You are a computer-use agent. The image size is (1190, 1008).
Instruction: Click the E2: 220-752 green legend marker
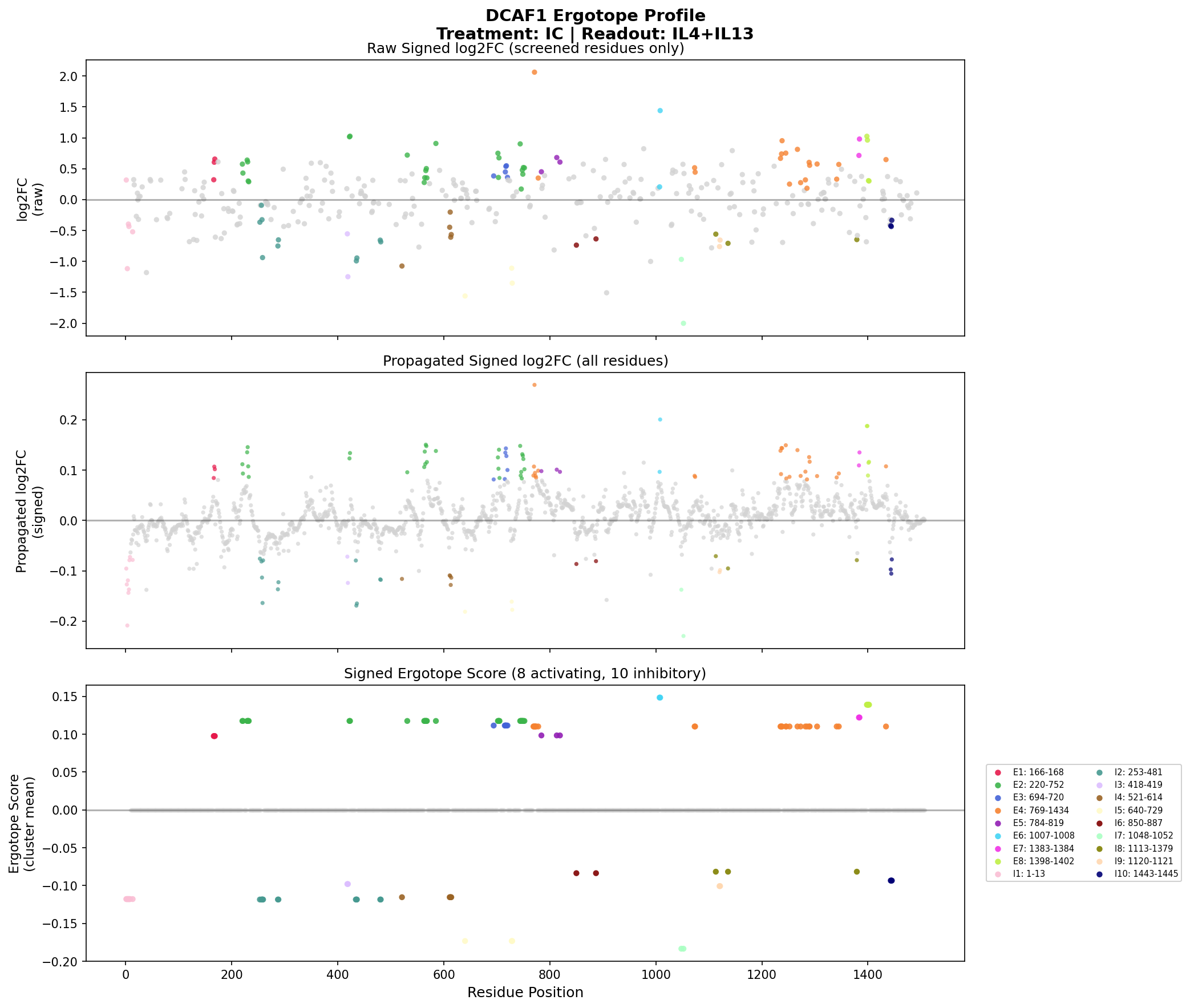[998, 785]
